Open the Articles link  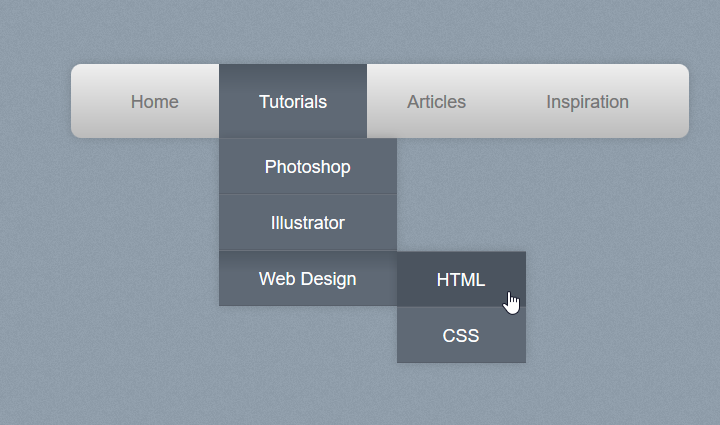[436, 101]
